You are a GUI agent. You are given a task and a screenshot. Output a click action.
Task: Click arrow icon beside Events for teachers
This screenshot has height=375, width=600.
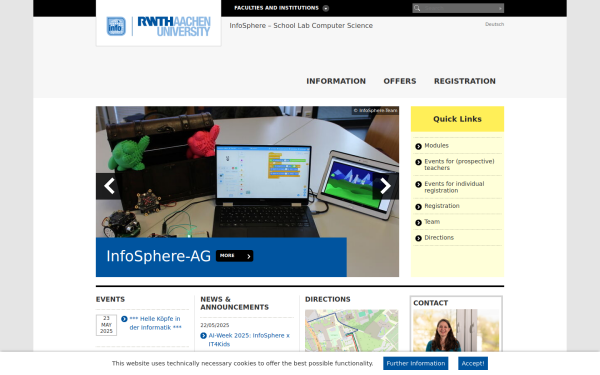(x=418, y=162)
